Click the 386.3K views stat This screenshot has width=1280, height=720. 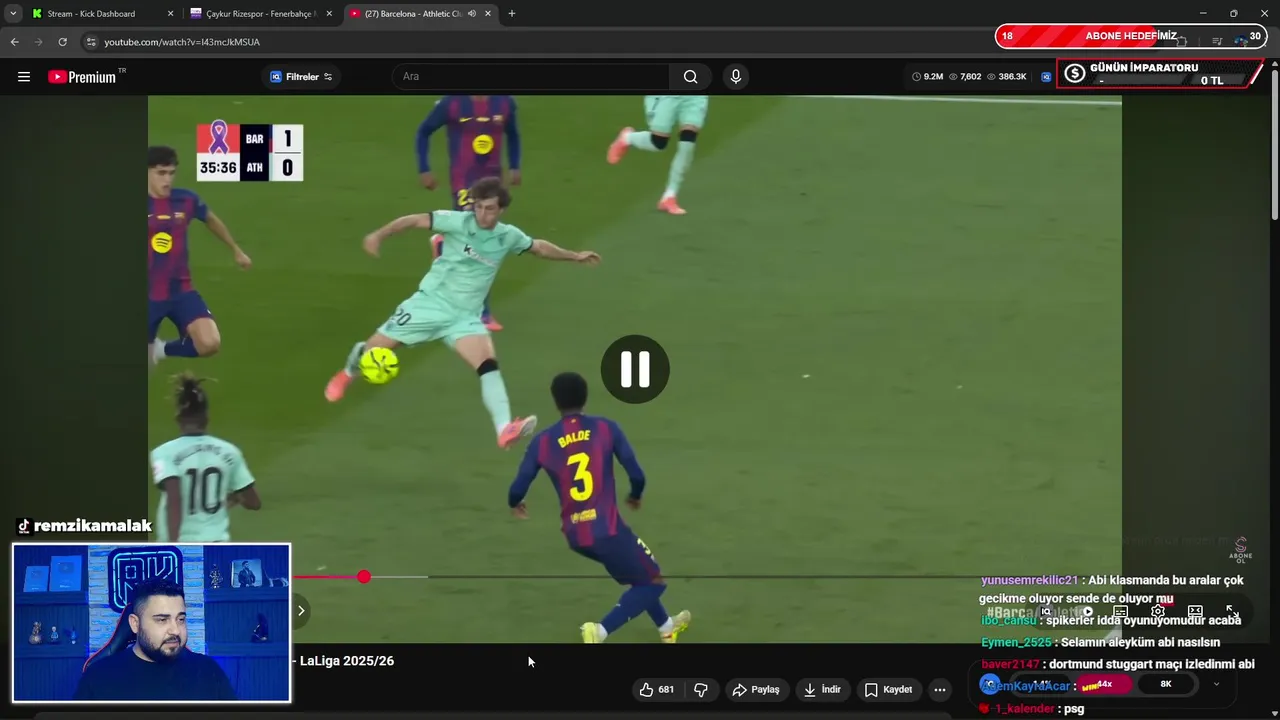(x=1006, y=77)
